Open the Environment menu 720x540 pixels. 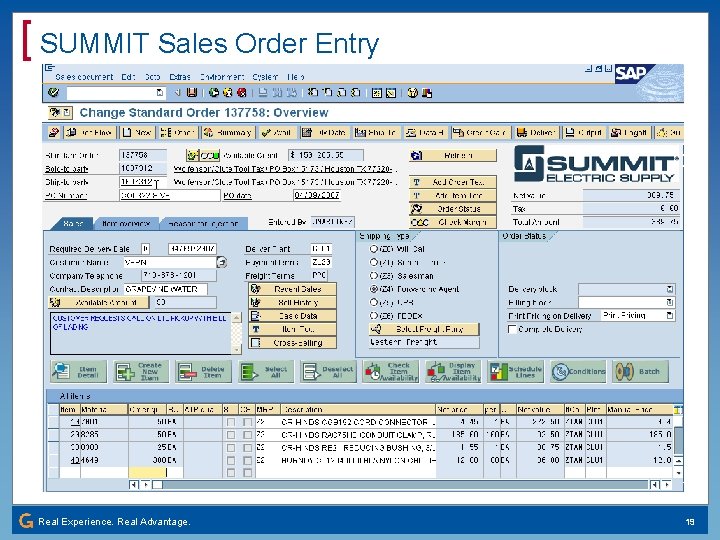(x=222, y=77)
